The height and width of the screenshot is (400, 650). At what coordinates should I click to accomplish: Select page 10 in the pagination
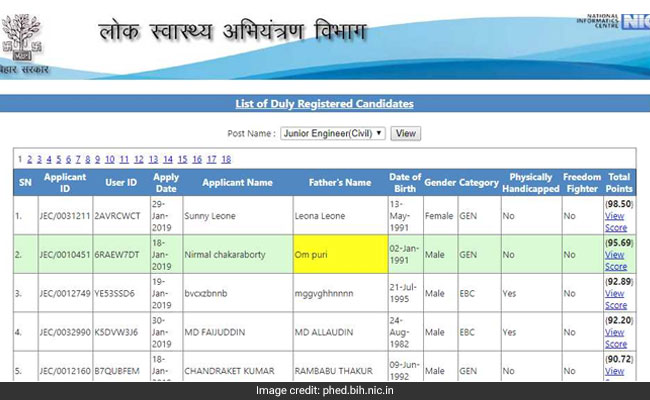[108, 159]
